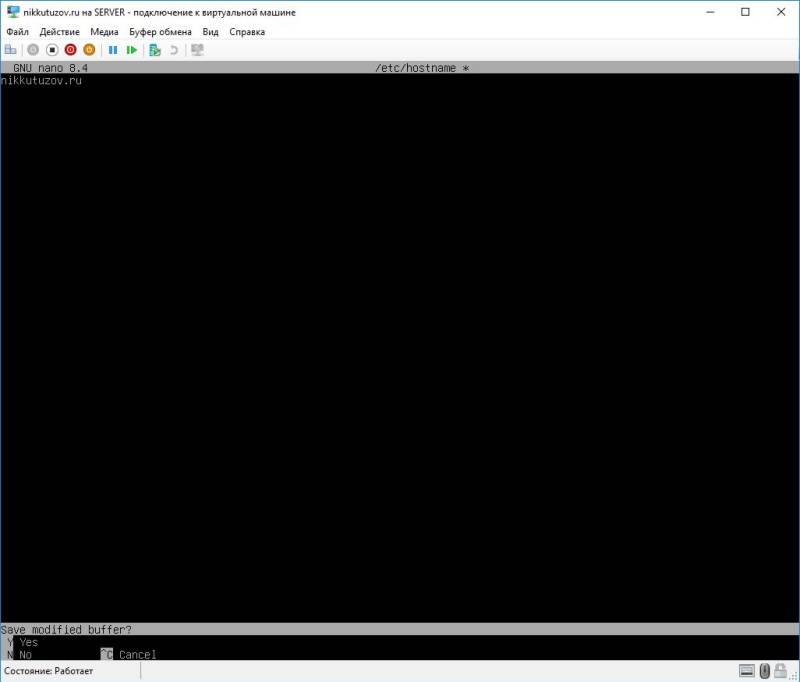Save the virtual machine state icon

87,49
